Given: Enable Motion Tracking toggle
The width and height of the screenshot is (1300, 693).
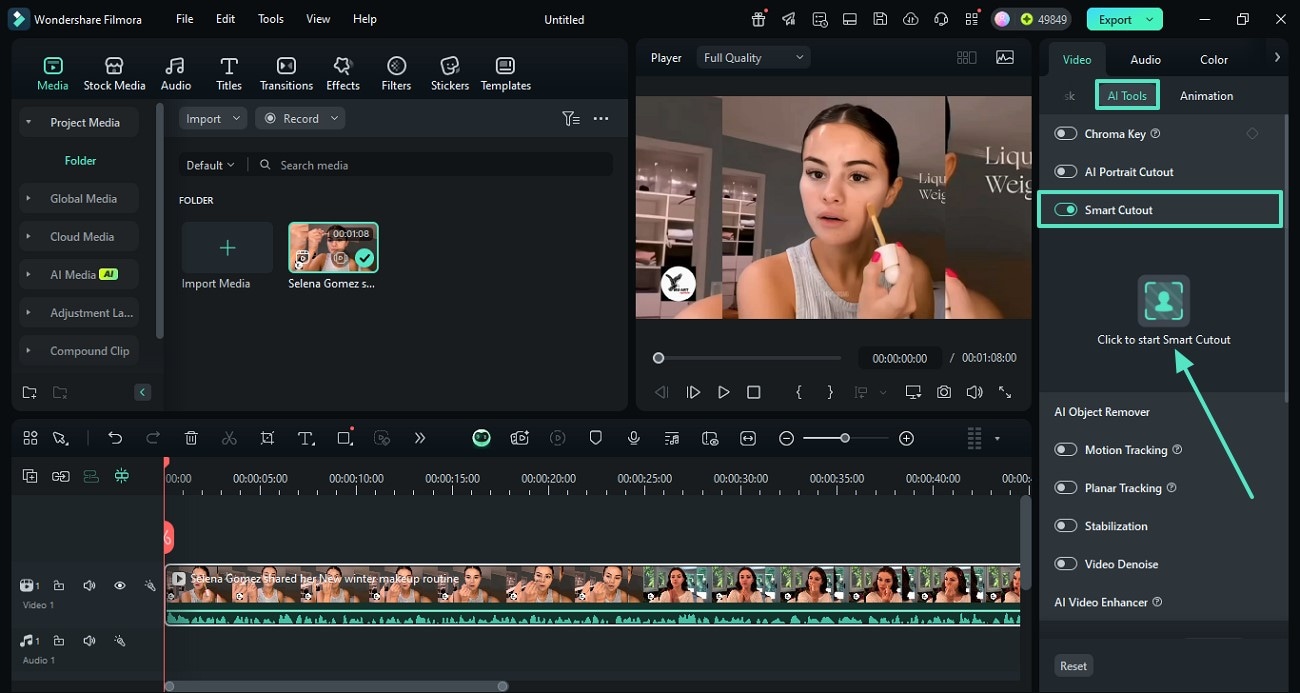Looking at the screenshot, I should [1066, 450].
